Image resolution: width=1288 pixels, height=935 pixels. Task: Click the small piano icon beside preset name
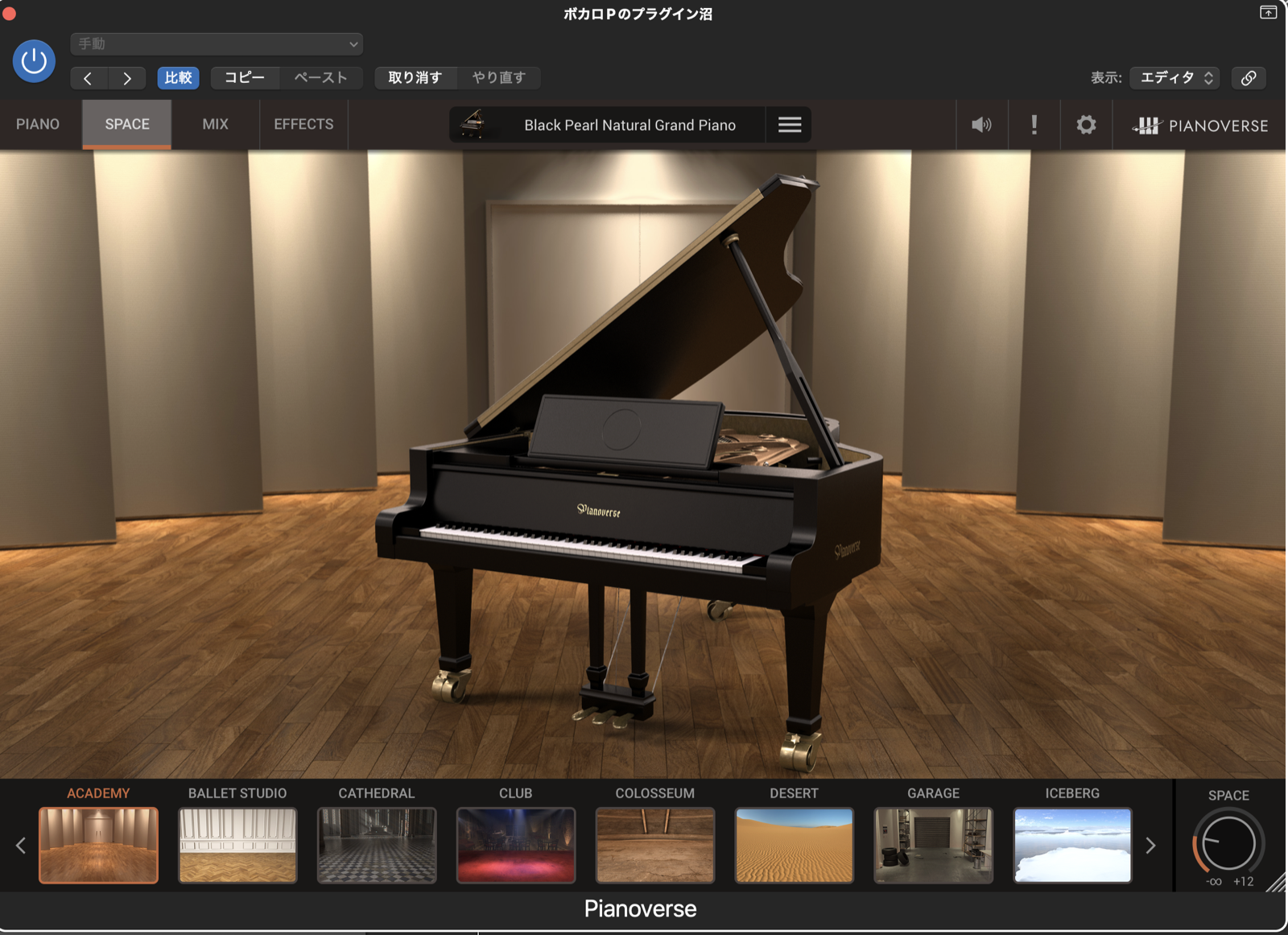tap(473, 124)
